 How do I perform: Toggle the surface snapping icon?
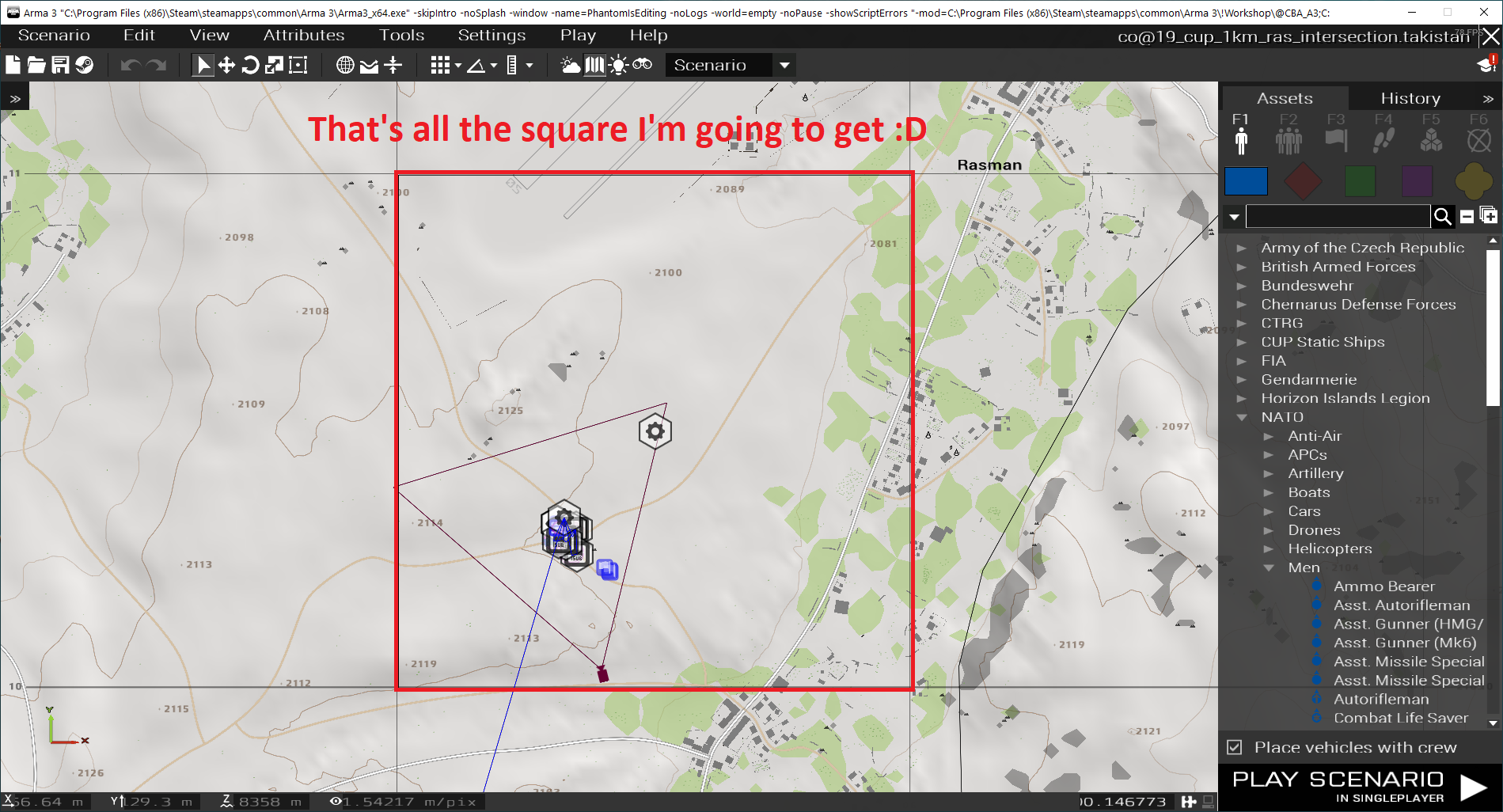click(x=369, y=66)
